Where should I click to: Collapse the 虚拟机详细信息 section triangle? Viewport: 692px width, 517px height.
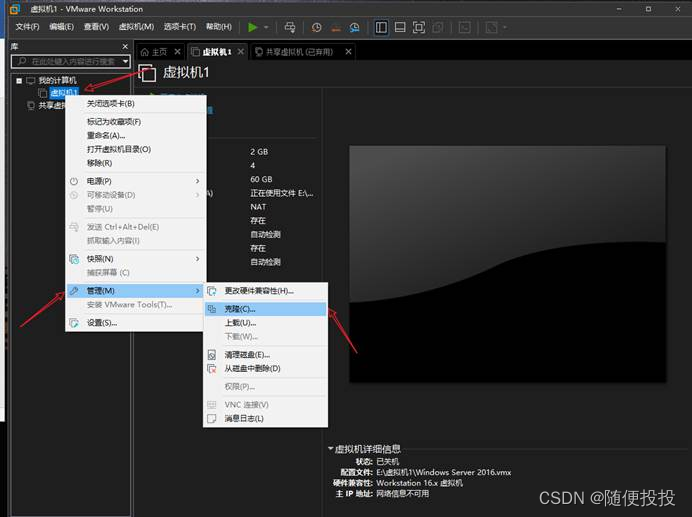click(330, 449)
